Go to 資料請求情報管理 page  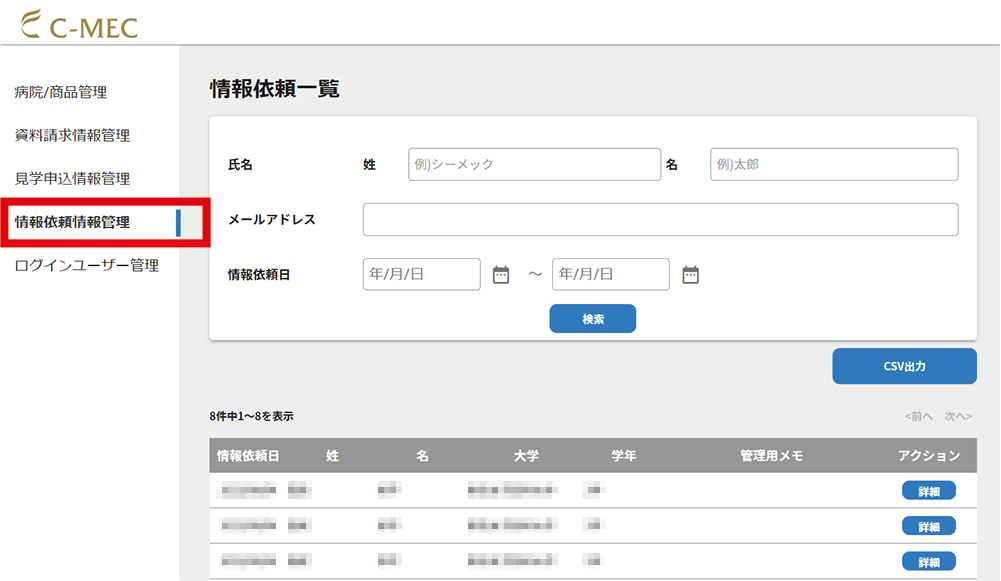tap(72, 135)
